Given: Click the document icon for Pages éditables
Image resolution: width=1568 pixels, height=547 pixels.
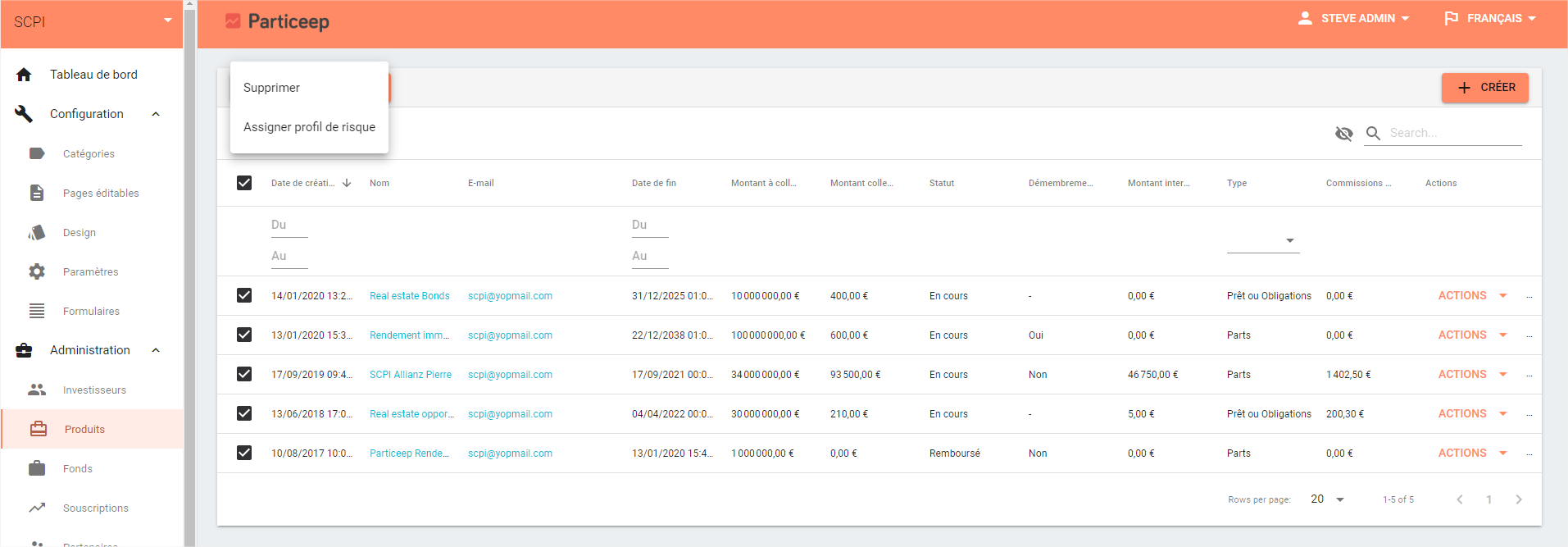Looking at the screenshot, I should (37, 193).
